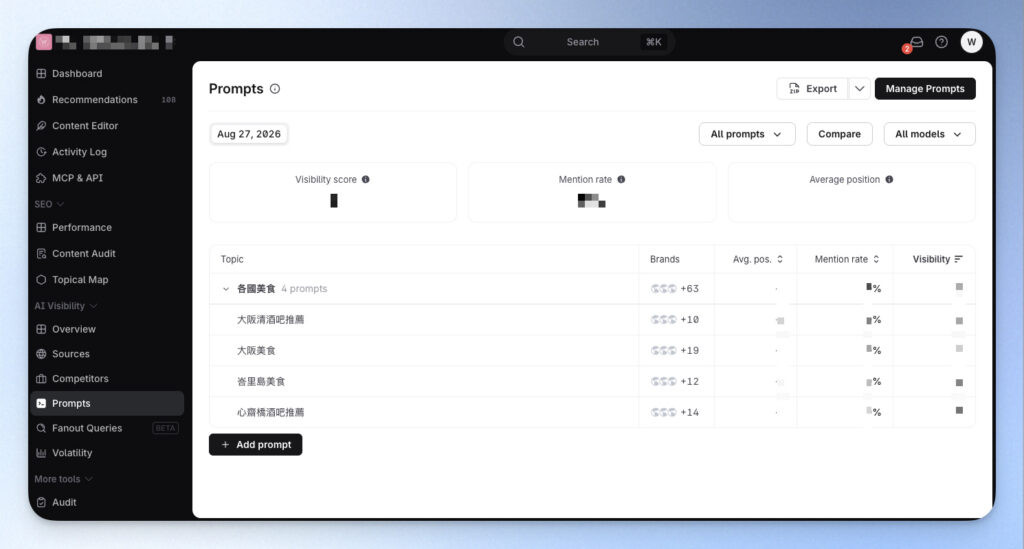Screen dimensions: 1024x549
Task: Click the Content Editor pen icon
Action: (41, 126)
